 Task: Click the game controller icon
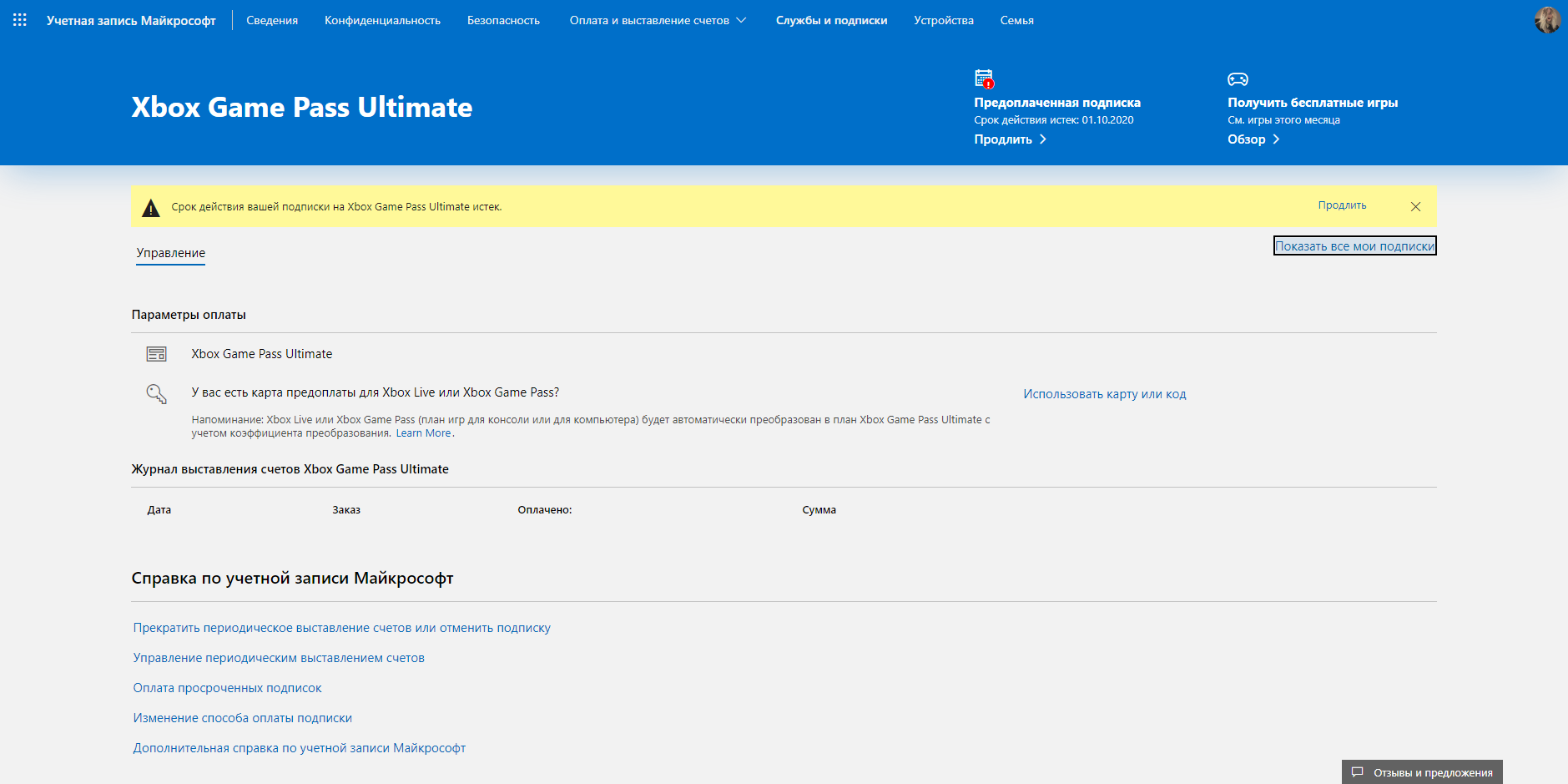coord(1238,79)
